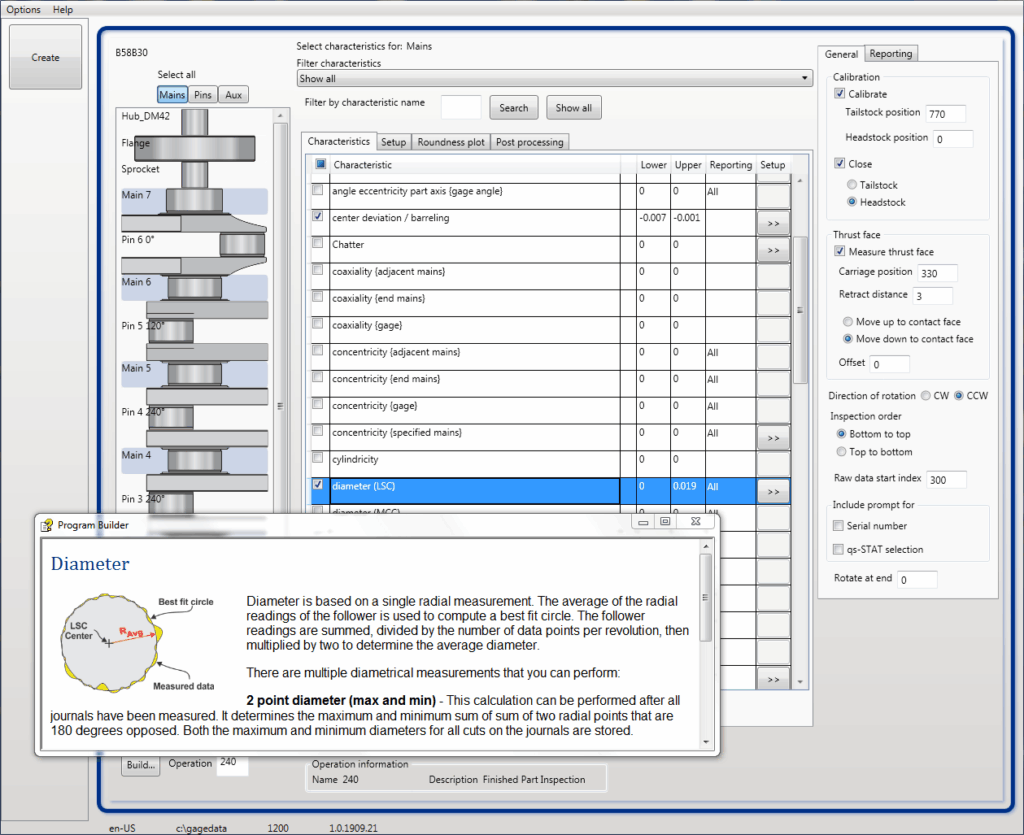Enable the cylindricity checkbox
The image size is (1024, 835).
(318, 459)
